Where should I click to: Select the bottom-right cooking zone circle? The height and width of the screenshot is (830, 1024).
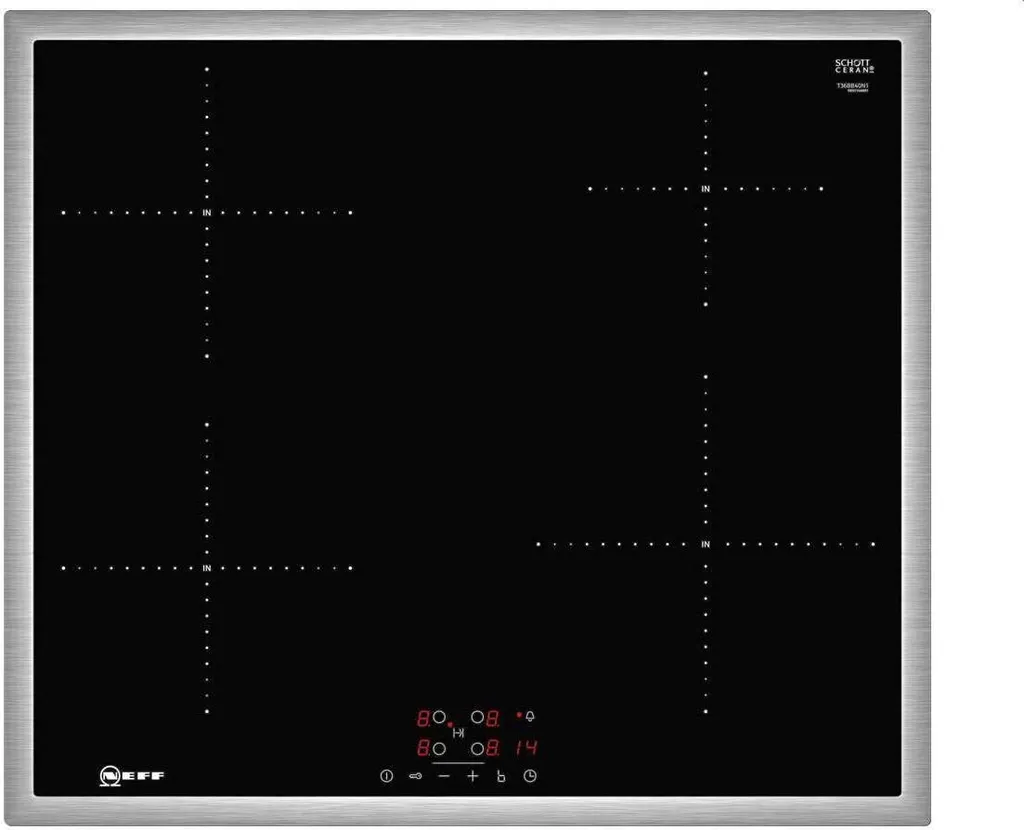coord(478,748)
